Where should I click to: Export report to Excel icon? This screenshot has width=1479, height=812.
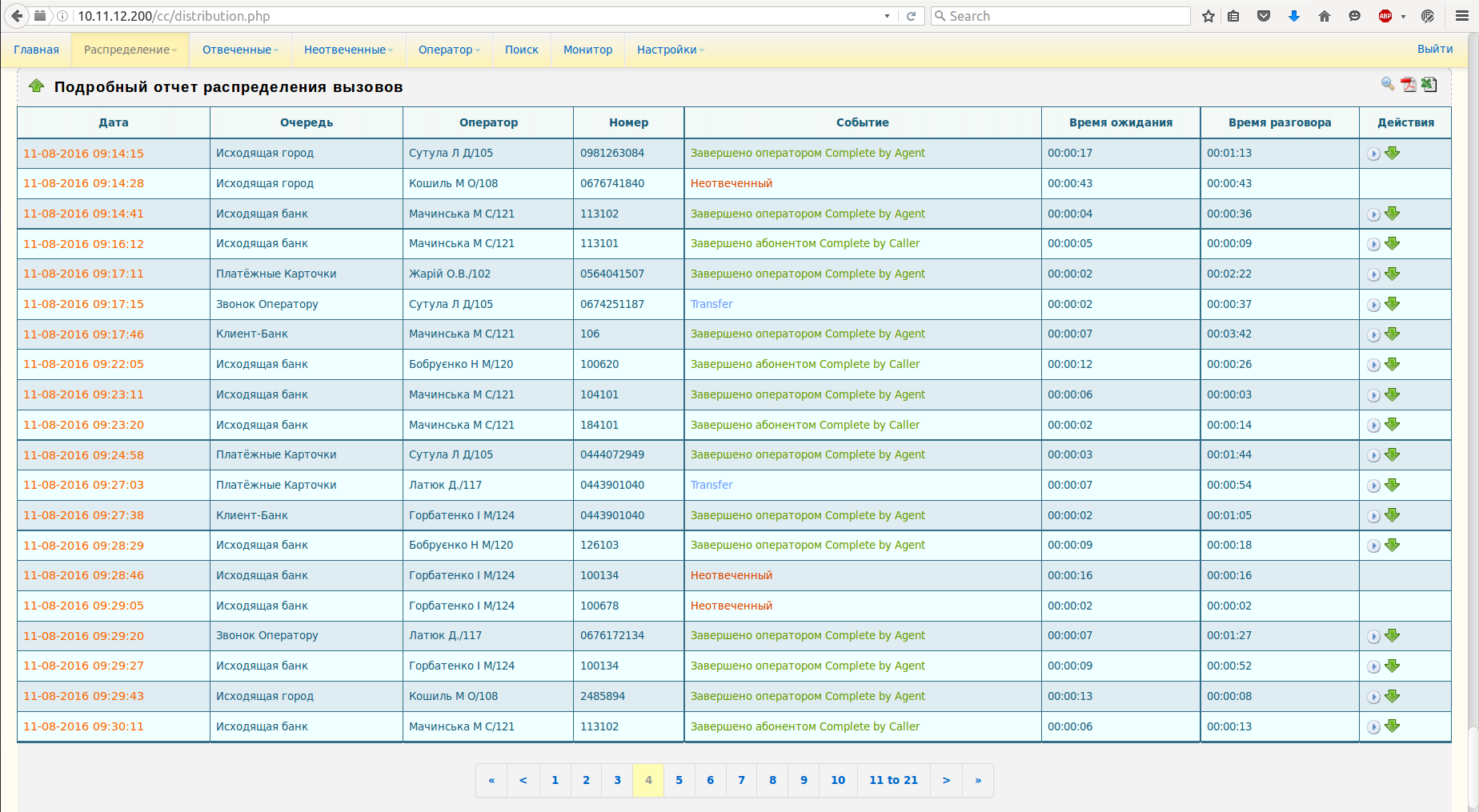(1429, 84)
